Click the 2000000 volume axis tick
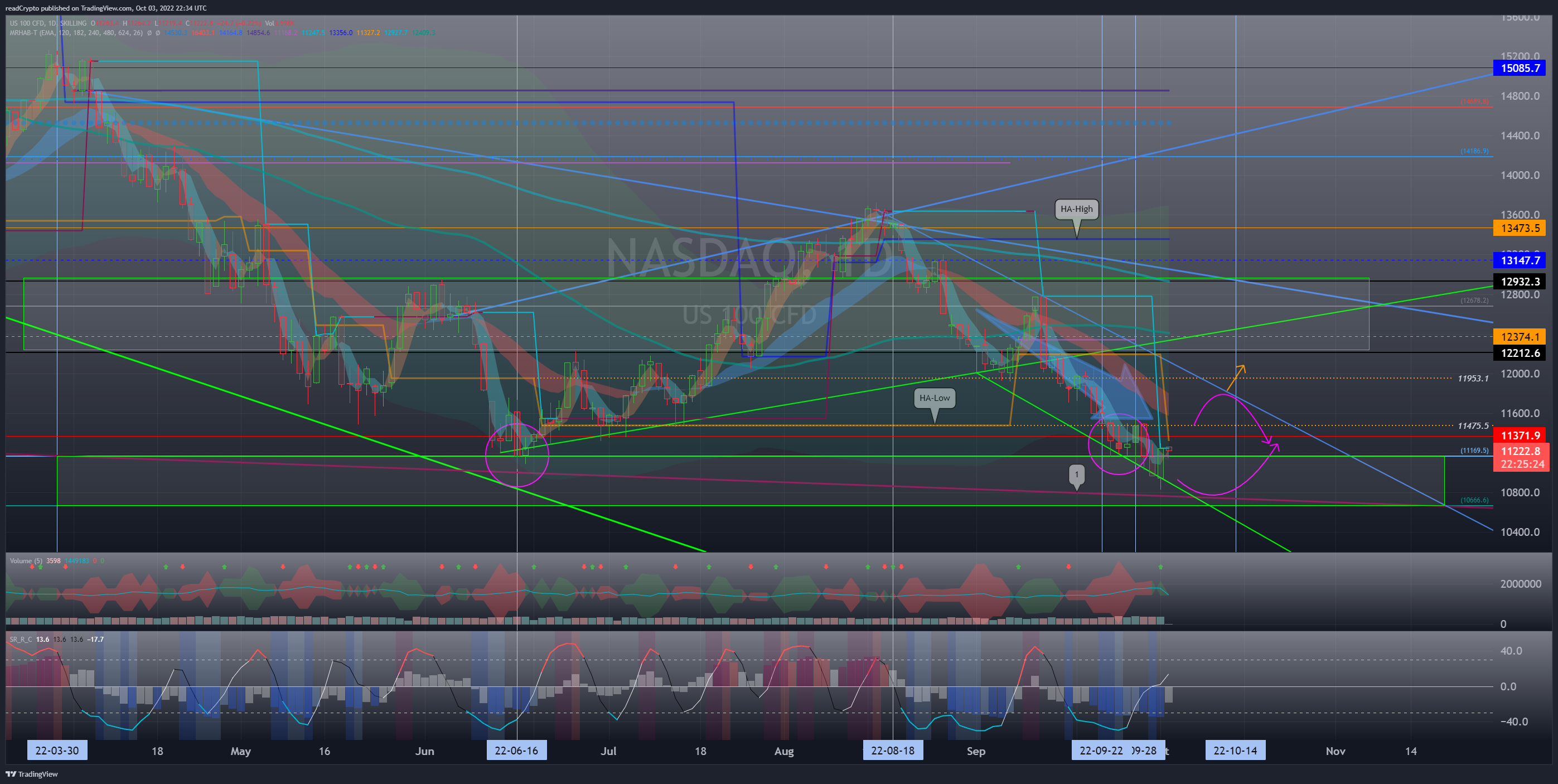The image size is (1558, 784). (1521, 584)
